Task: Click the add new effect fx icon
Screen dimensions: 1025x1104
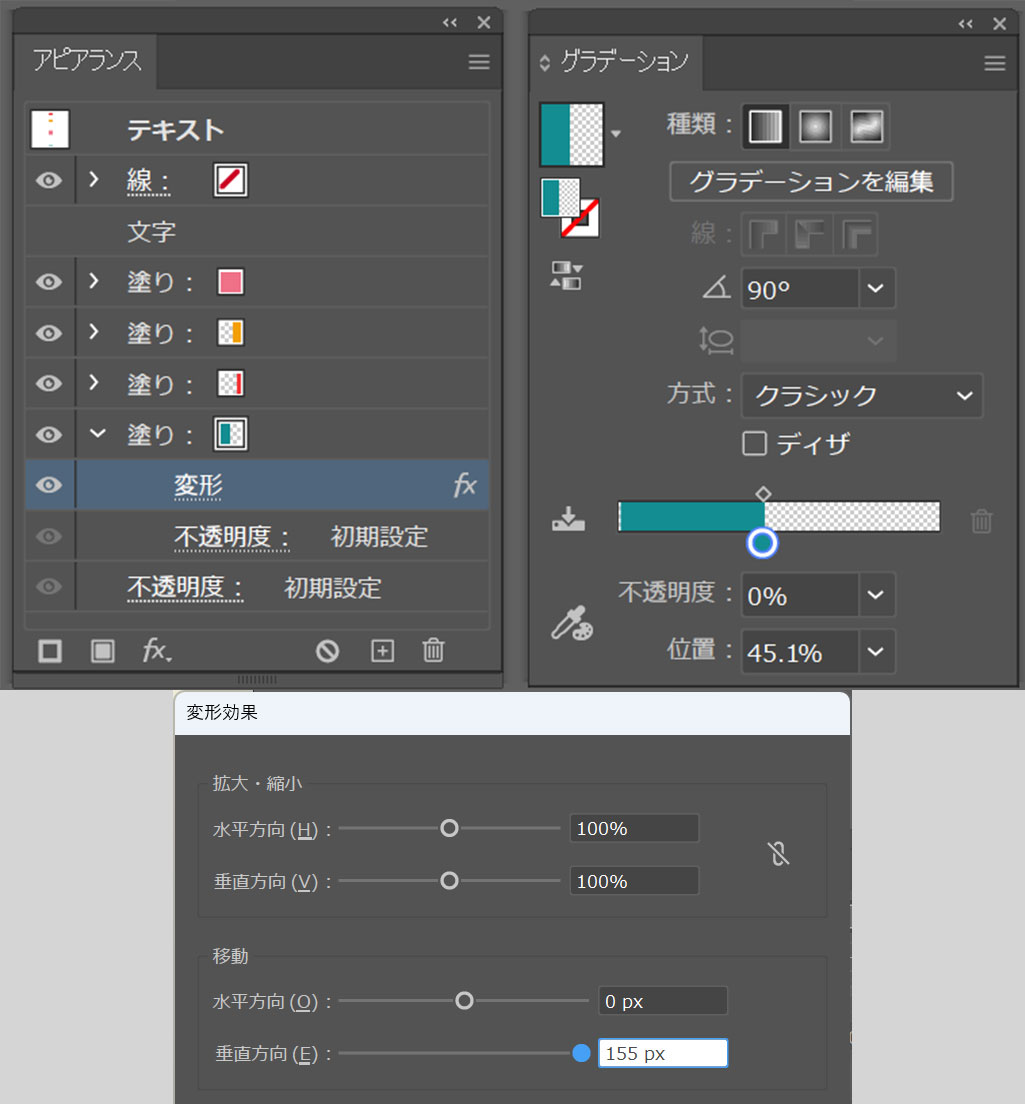Action: click(156, 651)
